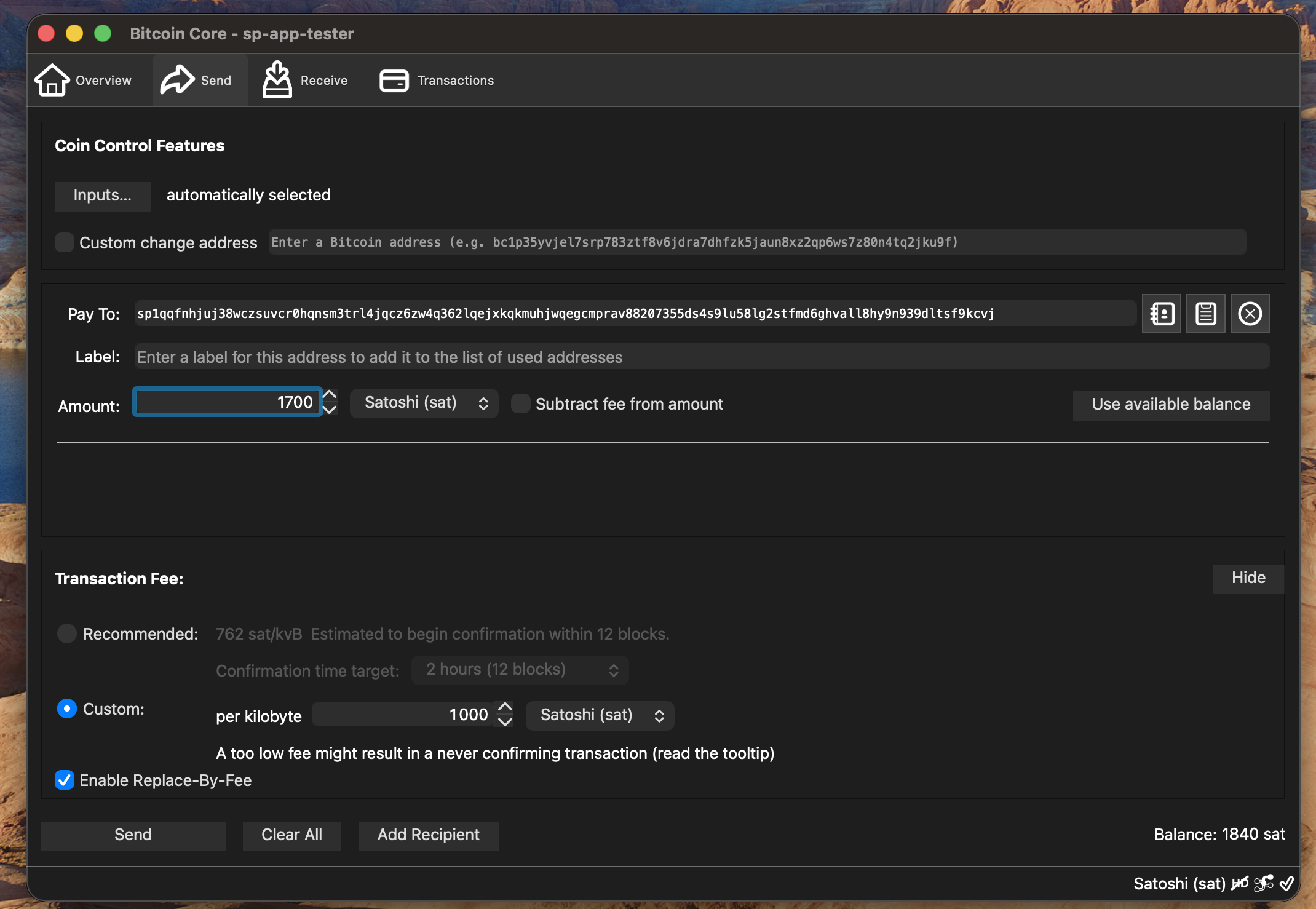Open the Satoshi unit dropdown beside Amount
Image resolution: width=1316 pixels, height=909 pixels.
click(x=424, y=403)
